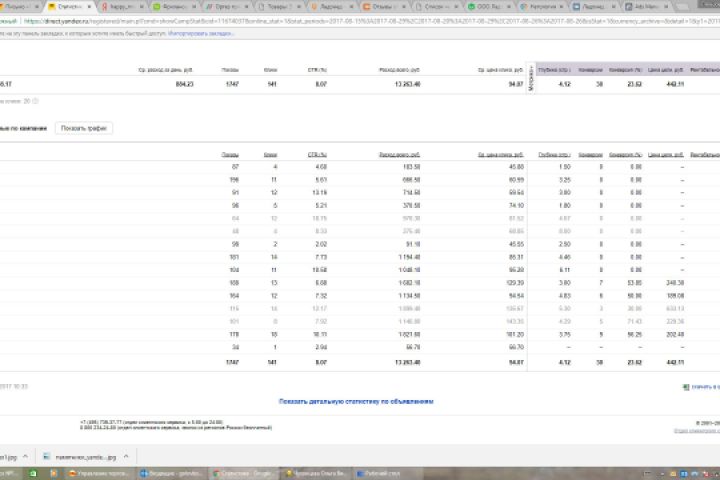Click the spend cell 1 821.60 in table
Screen dimensions: 720x480
(408, 334)
